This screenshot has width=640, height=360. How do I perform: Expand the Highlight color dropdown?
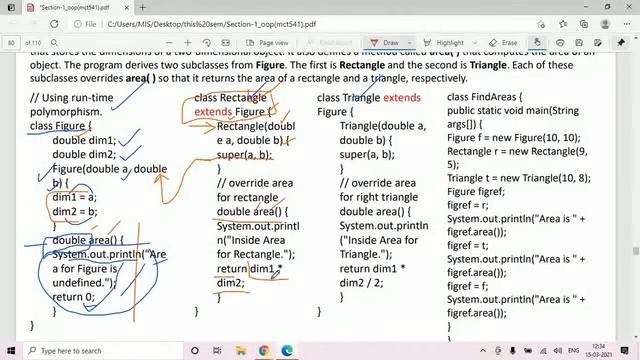(474, 42)
